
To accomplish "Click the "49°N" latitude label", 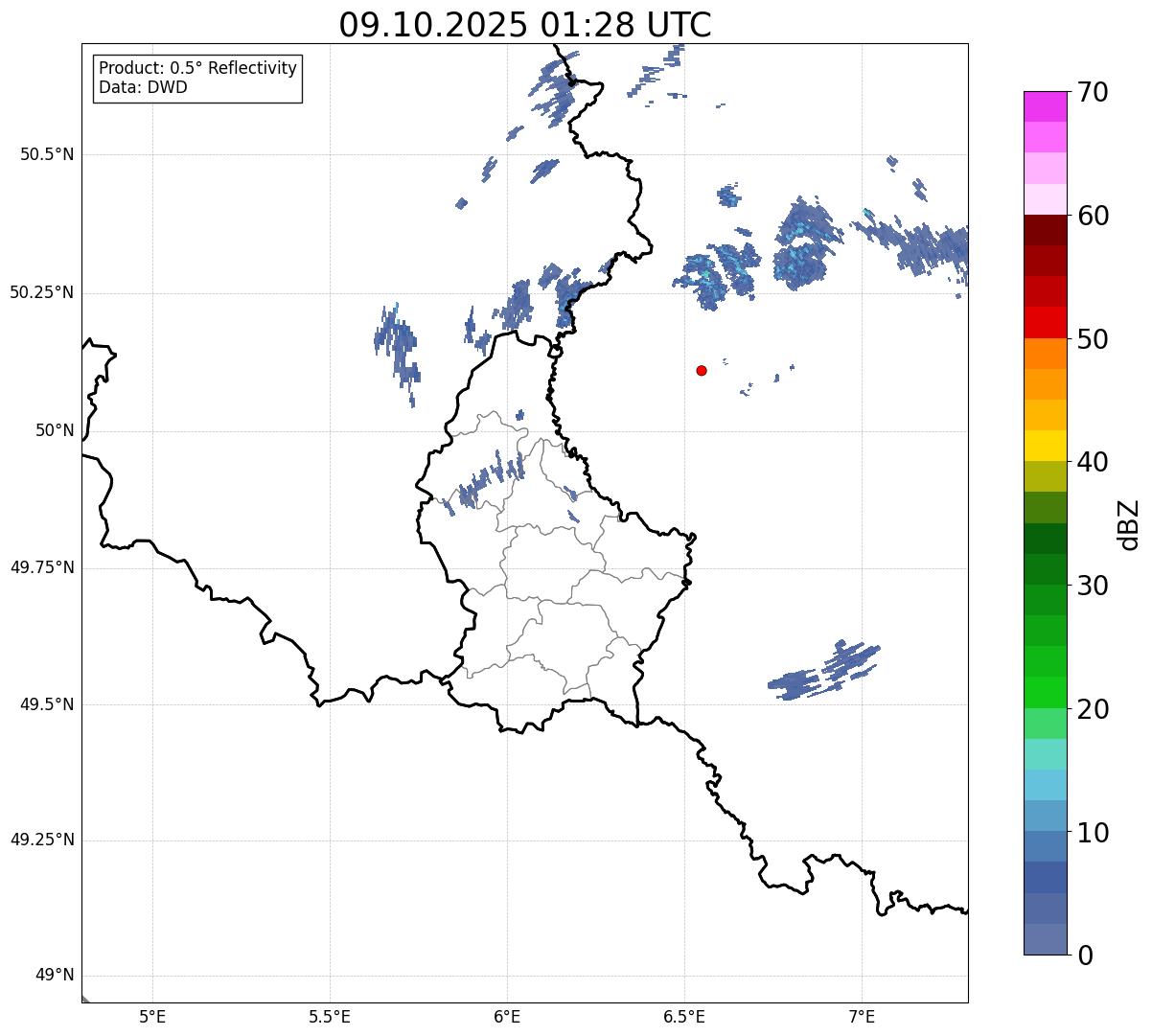I will pyautogui.click(x=55, y=976).
